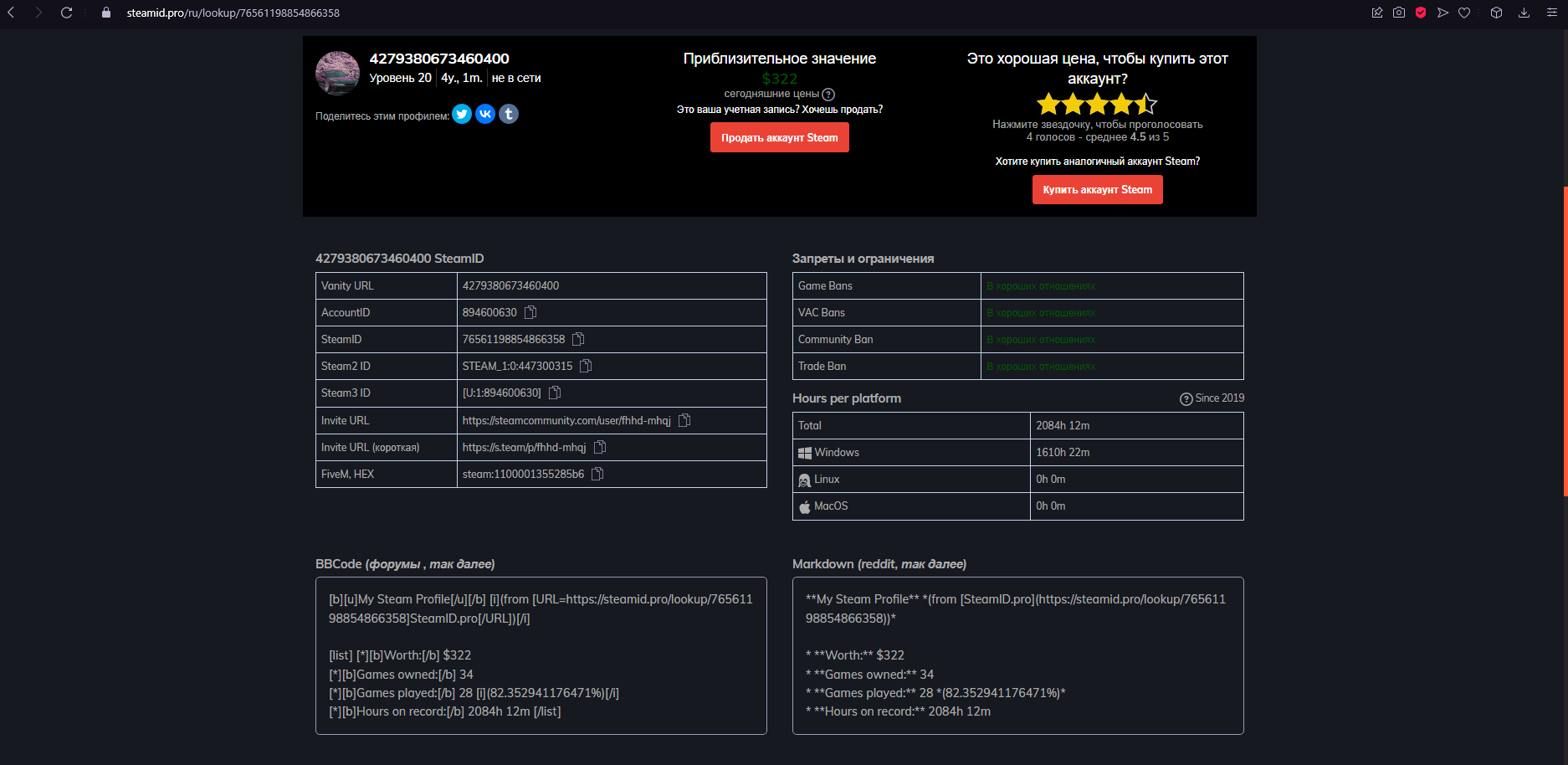This screenshot has height=765, width=1568.
Task: Rate with the third star
Action: click(x=1097, y=104)
